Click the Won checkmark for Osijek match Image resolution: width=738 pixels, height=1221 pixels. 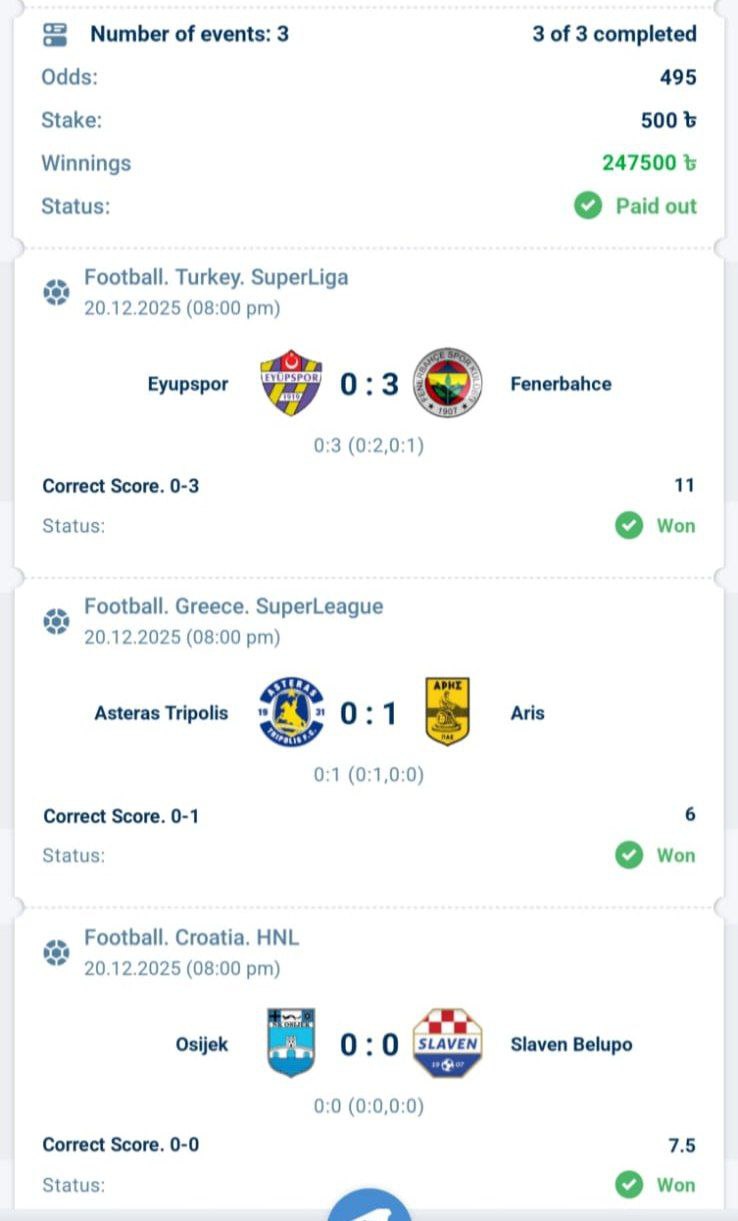pos(629,1185)
